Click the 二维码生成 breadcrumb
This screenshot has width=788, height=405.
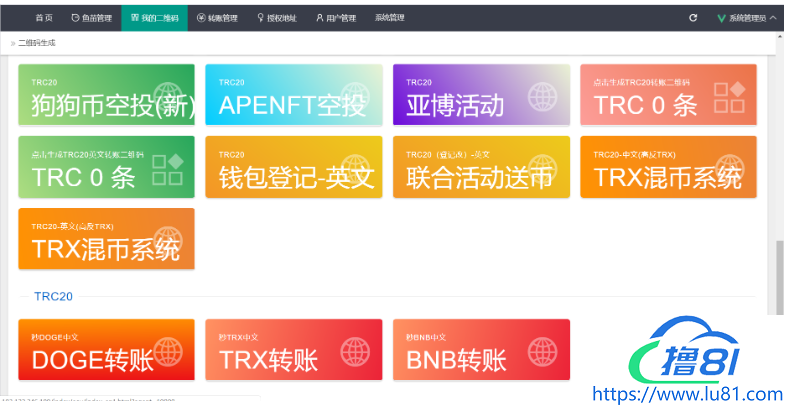(36, 44)
